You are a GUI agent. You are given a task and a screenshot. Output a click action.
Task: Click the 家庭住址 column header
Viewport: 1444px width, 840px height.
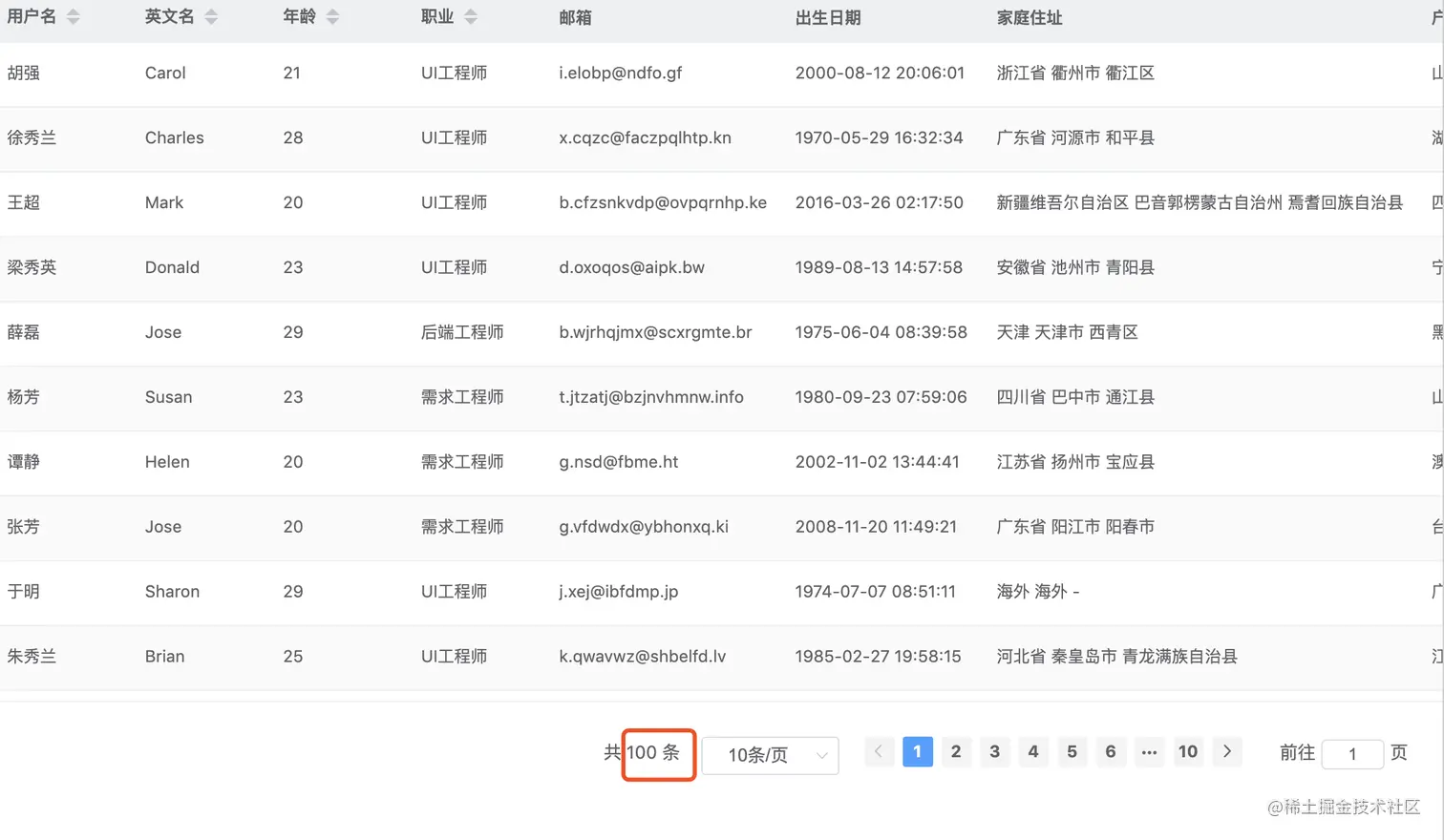coord(1030,17)
